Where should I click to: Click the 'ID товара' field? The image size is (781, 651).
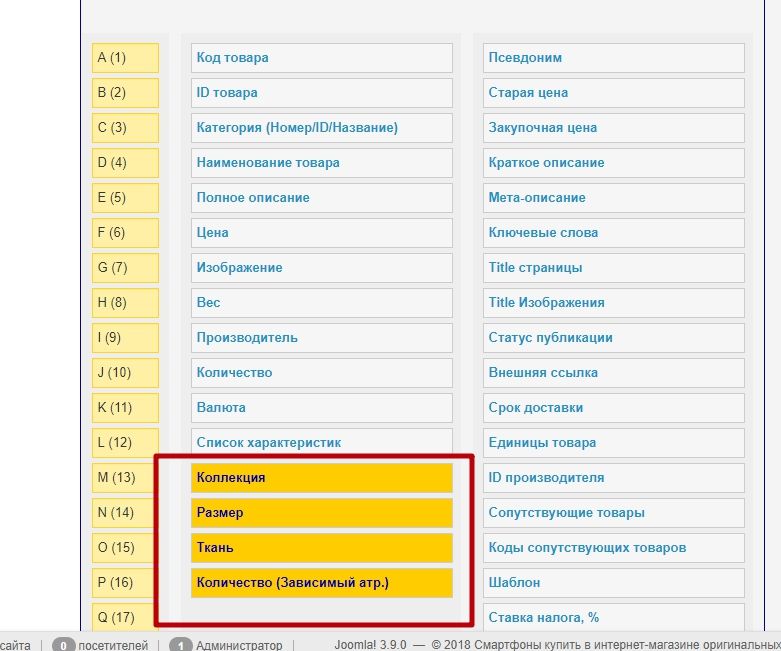(322, 93)
